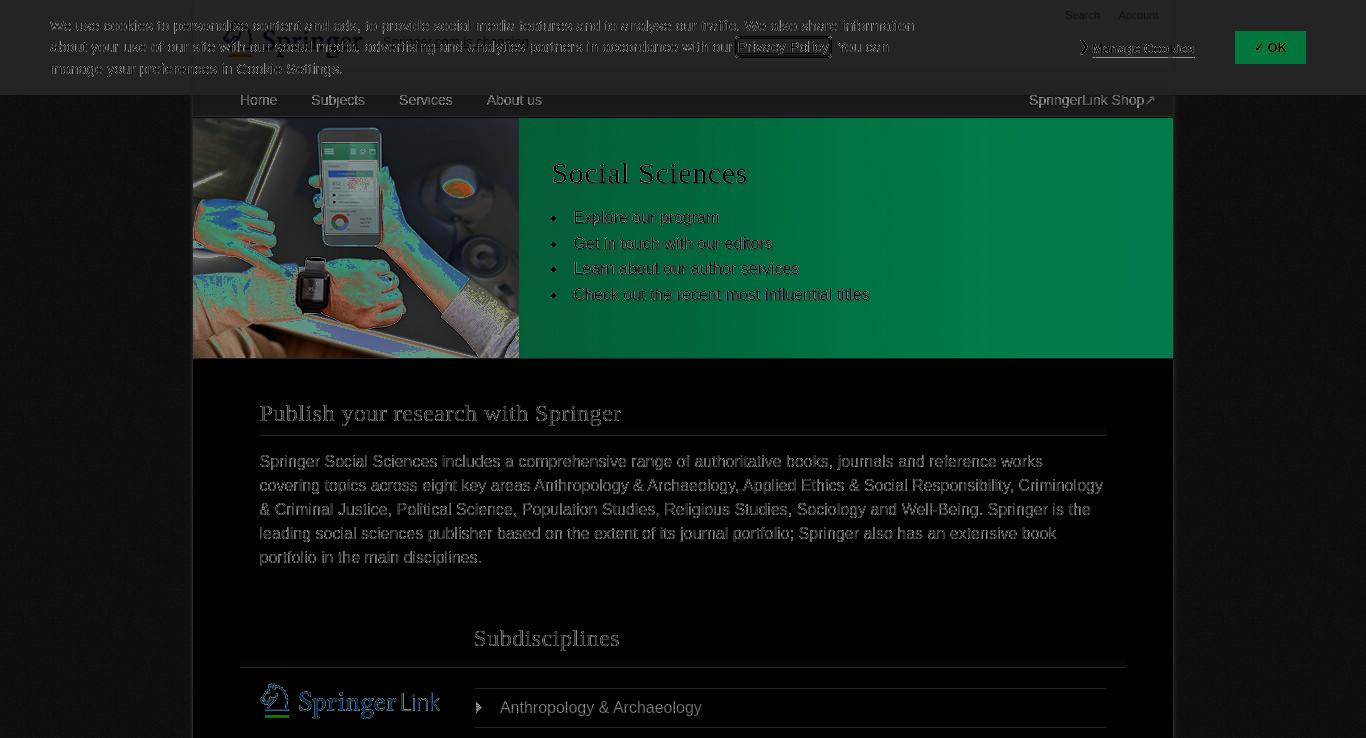Select 'Get in touch with our editors'
This screenshot has height=738, width=1366.
[673, 244]
